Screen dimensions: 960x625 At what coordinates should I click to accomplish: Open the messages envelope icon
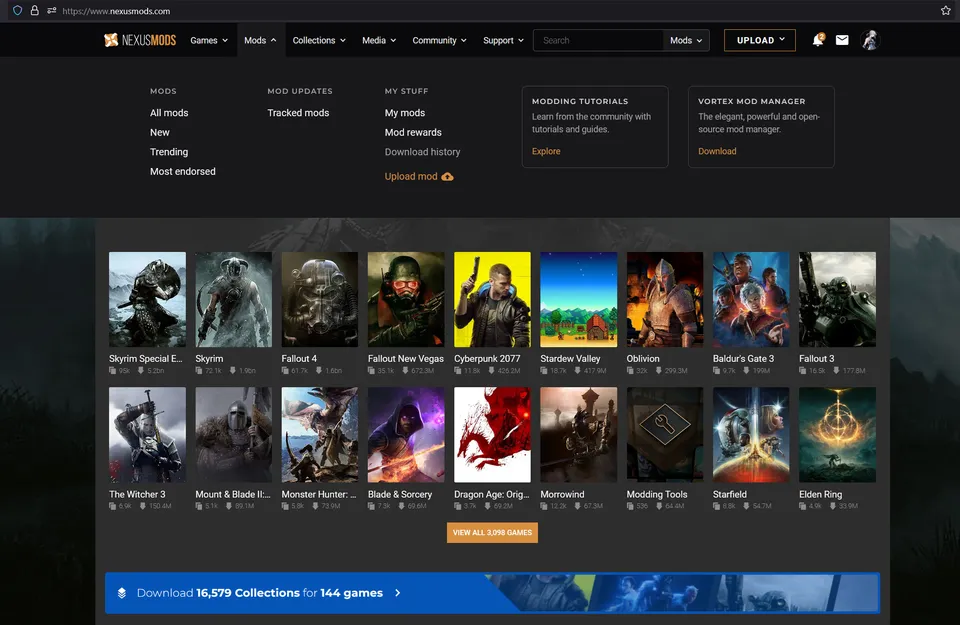(x=842, y=40)
